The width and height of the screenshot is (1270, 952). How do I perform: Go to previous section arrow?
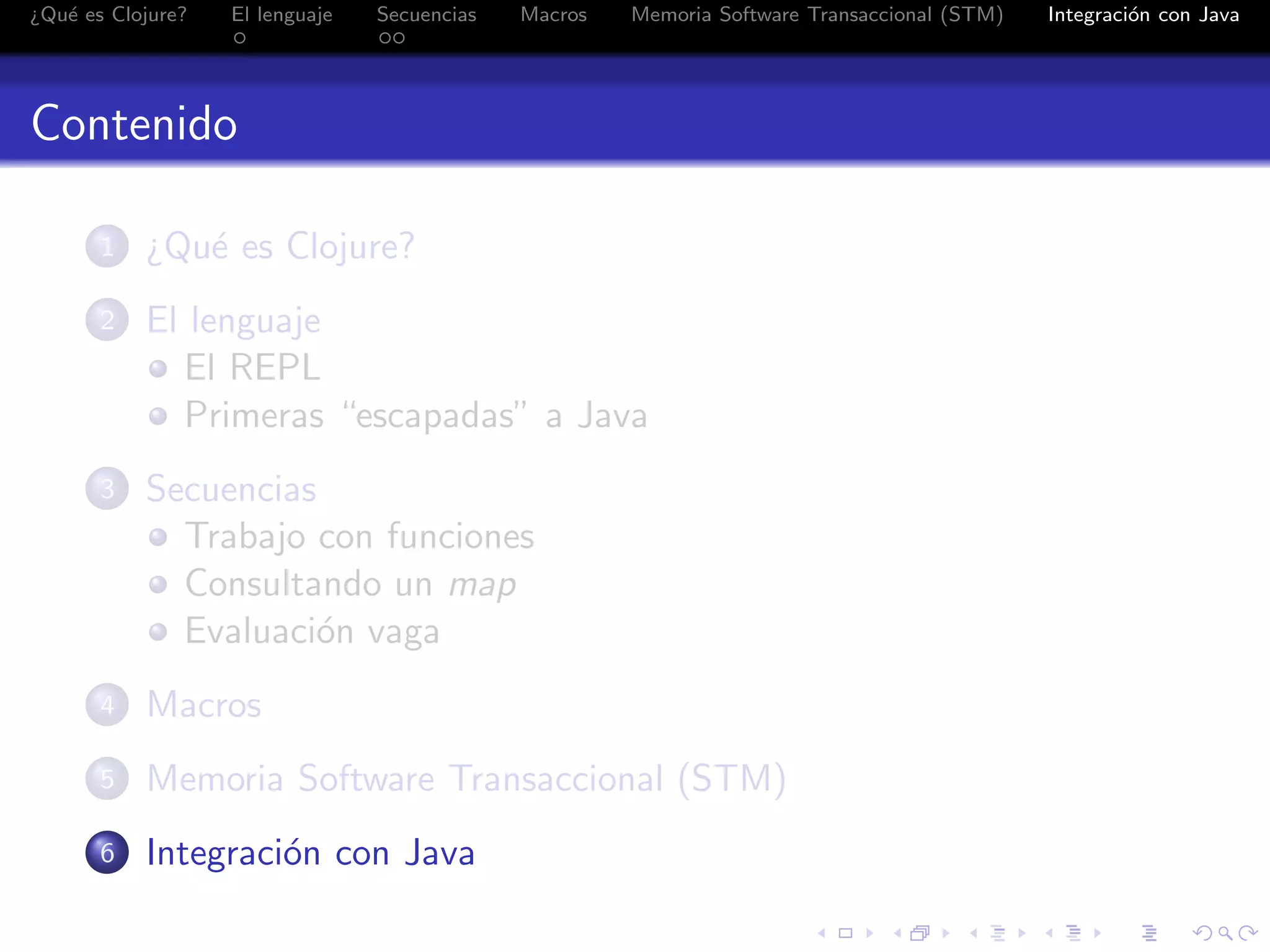(x=1049, y=933)
